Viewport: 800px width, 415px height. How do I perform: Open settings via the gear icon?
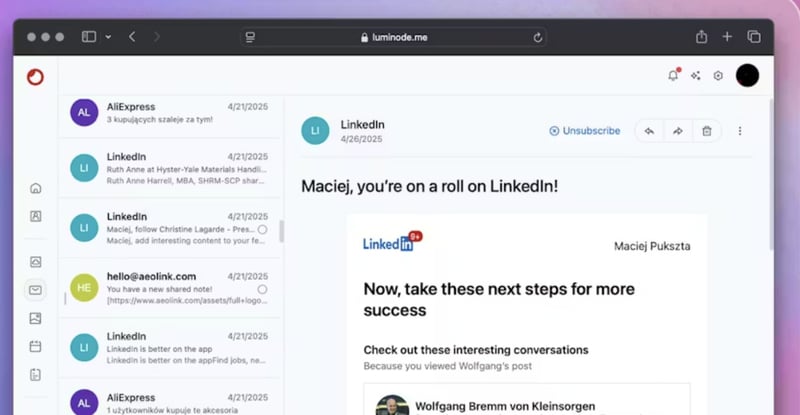pyautogui.click(x=718, y=75)
